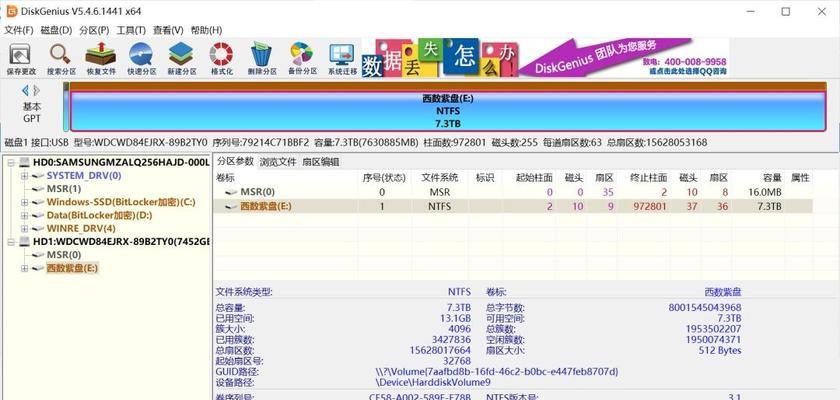Switch to the 扇区编辑 tab
This screenshot has height=400, width=840.
pos(320,162)
